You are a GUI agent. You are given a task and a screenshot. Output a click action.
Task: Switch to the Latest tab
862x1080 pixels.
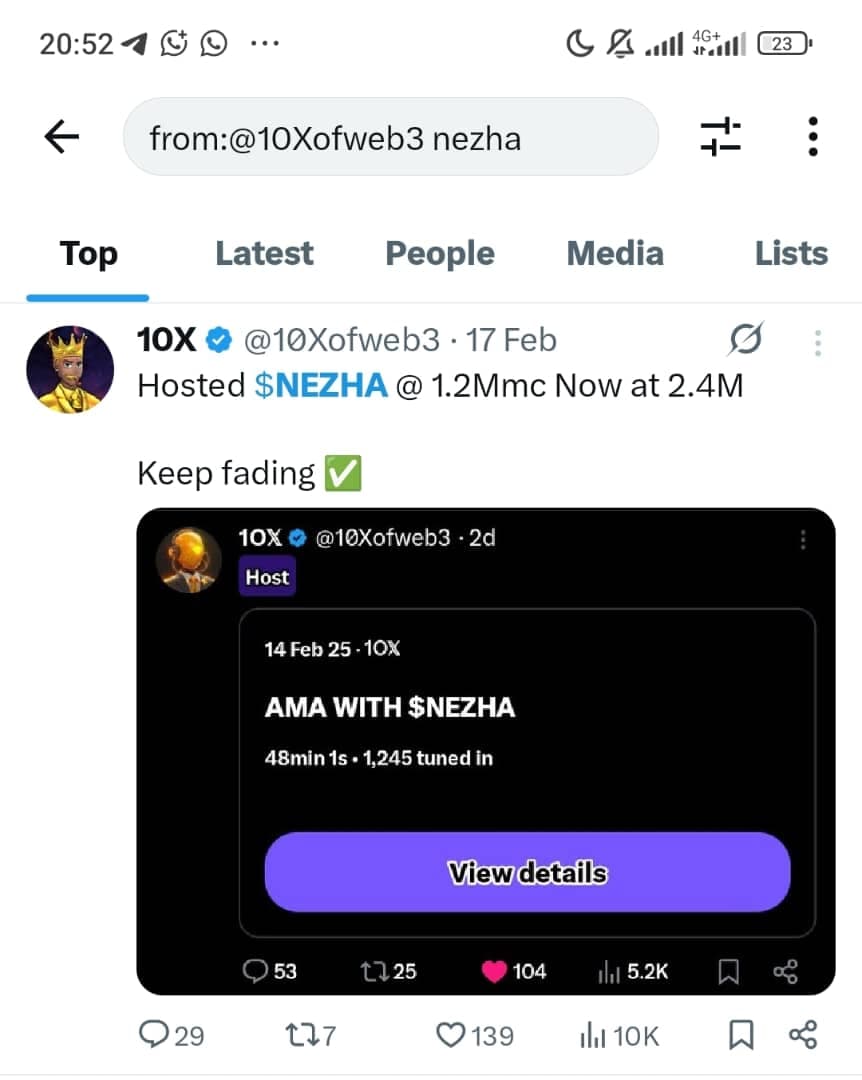pos(263,253)
